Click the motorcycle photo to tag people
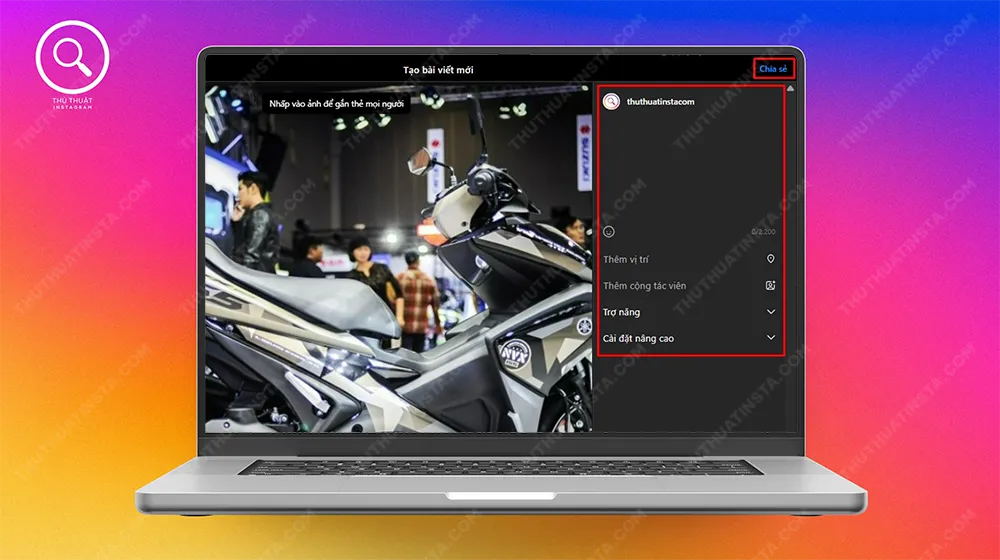 [x=399, y=258]
